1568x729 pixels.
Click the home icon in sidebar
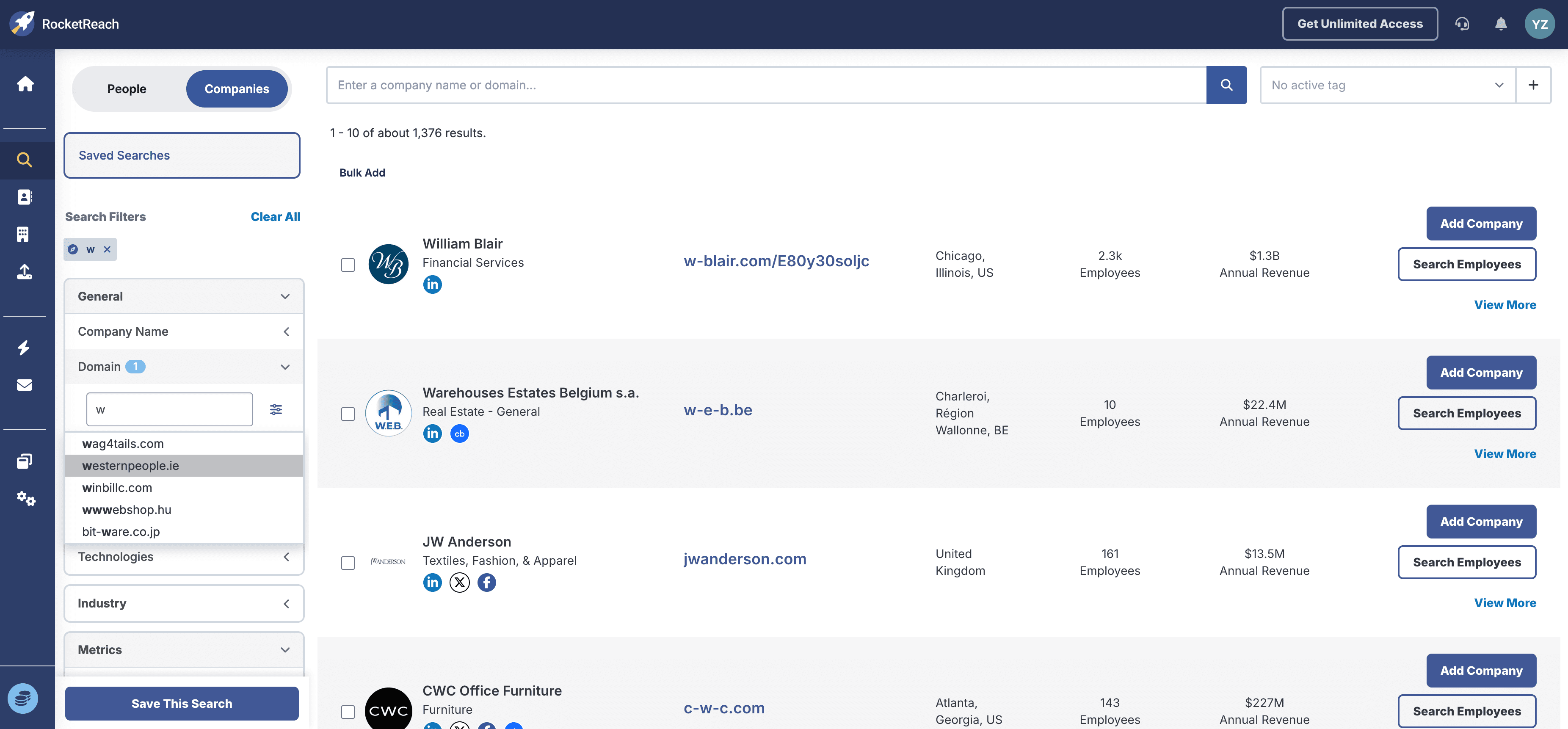click(25, 83)
